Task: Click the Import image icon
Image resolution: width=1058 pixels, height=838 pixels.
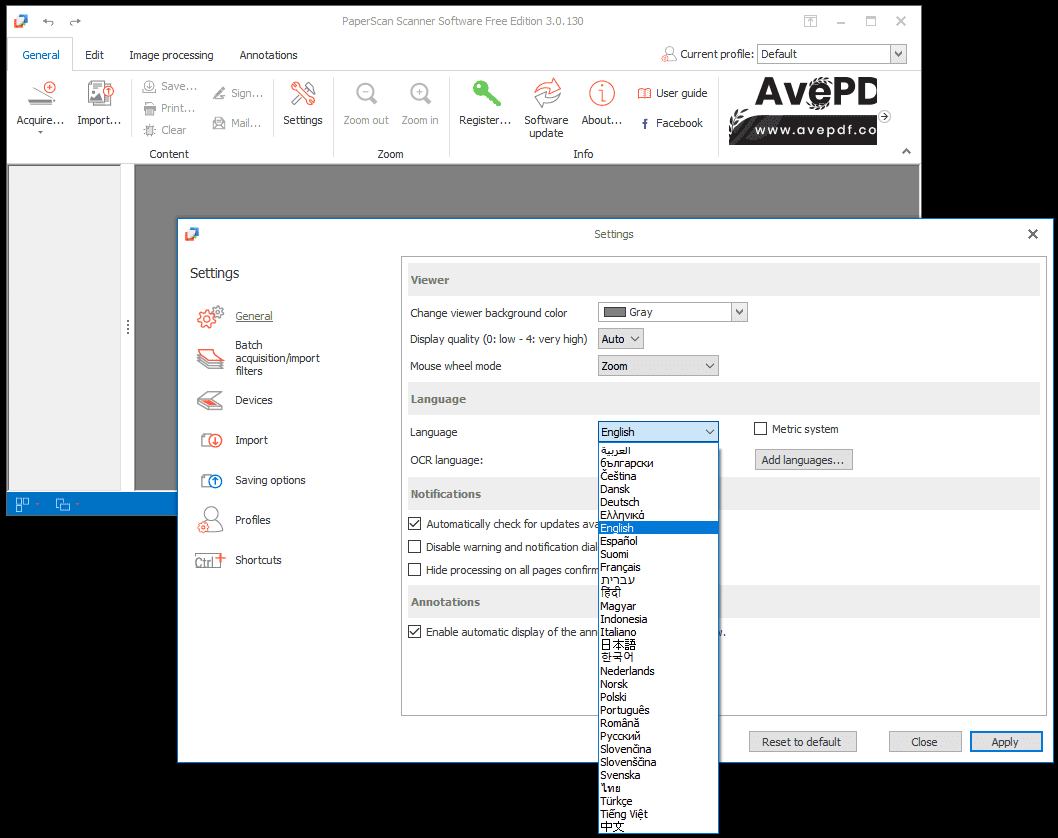Action: pyautogui.click(x=100, y=94)
